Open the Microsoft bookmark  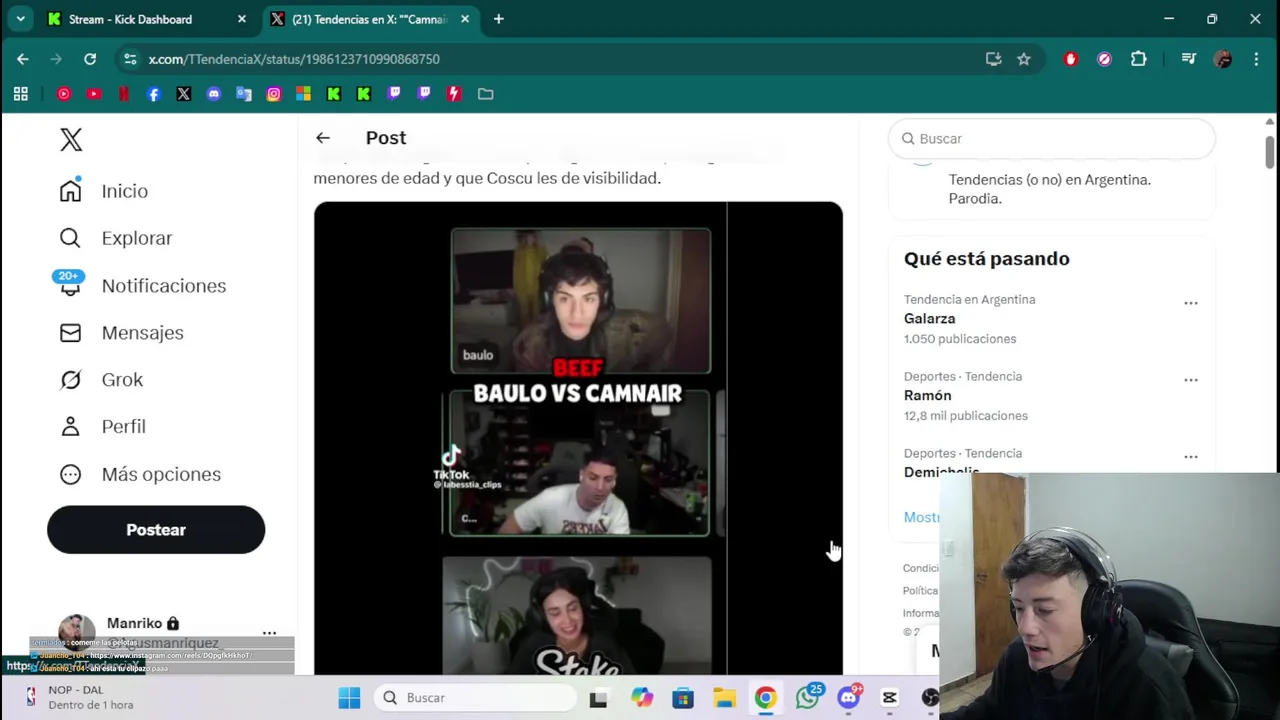(x=304, y=94)
